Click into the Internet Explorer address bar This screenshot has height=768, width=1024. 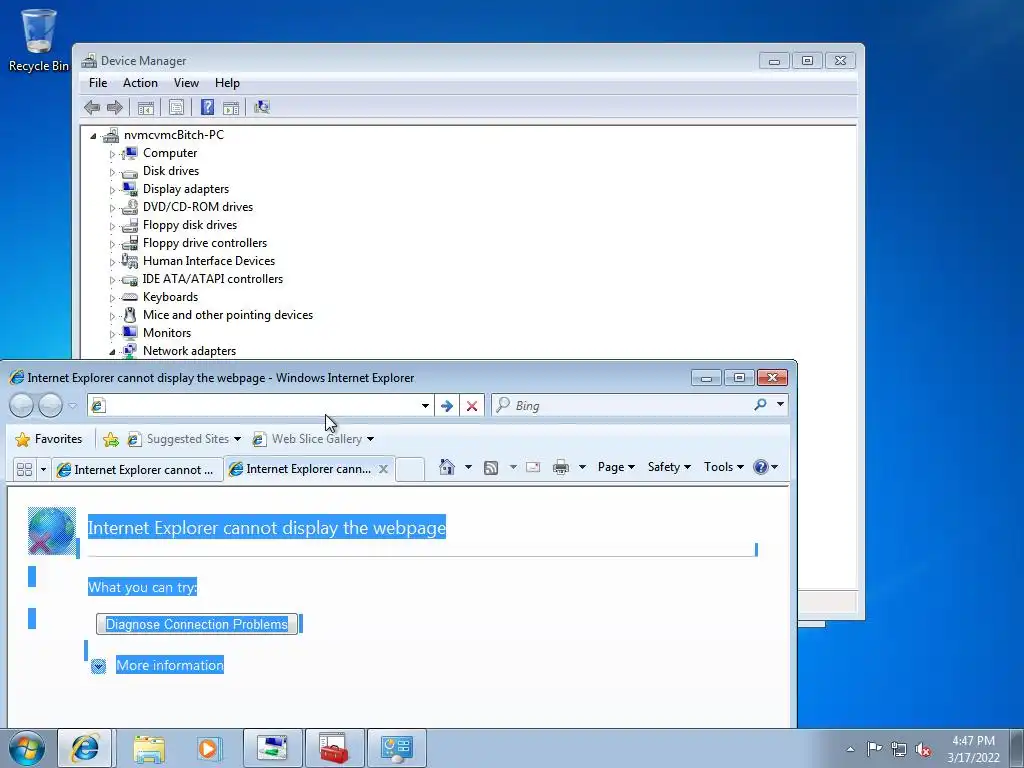point(261,406)
